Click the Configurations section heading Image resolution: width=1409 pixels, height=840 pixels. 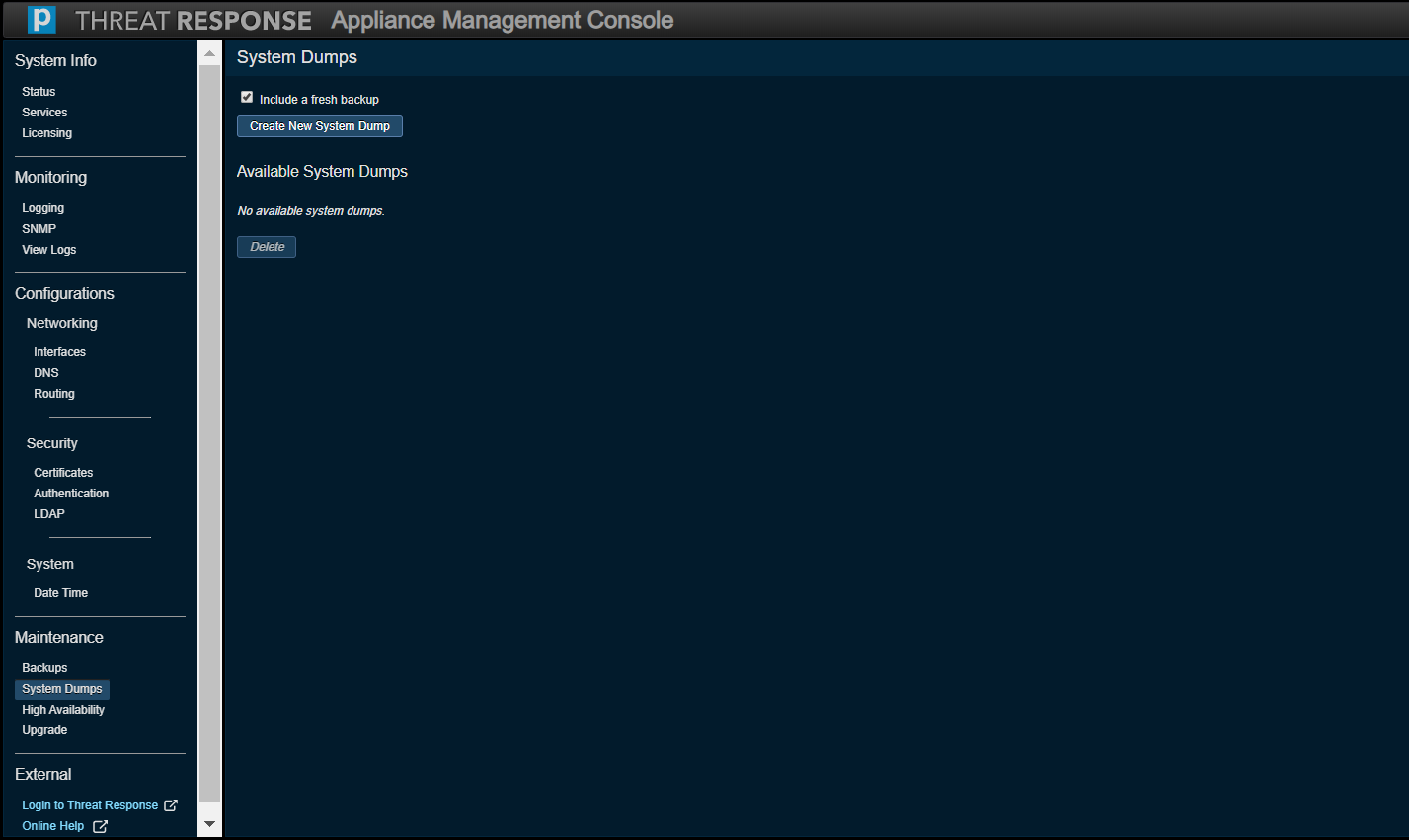pyautogui.click(x=64, y=294)
